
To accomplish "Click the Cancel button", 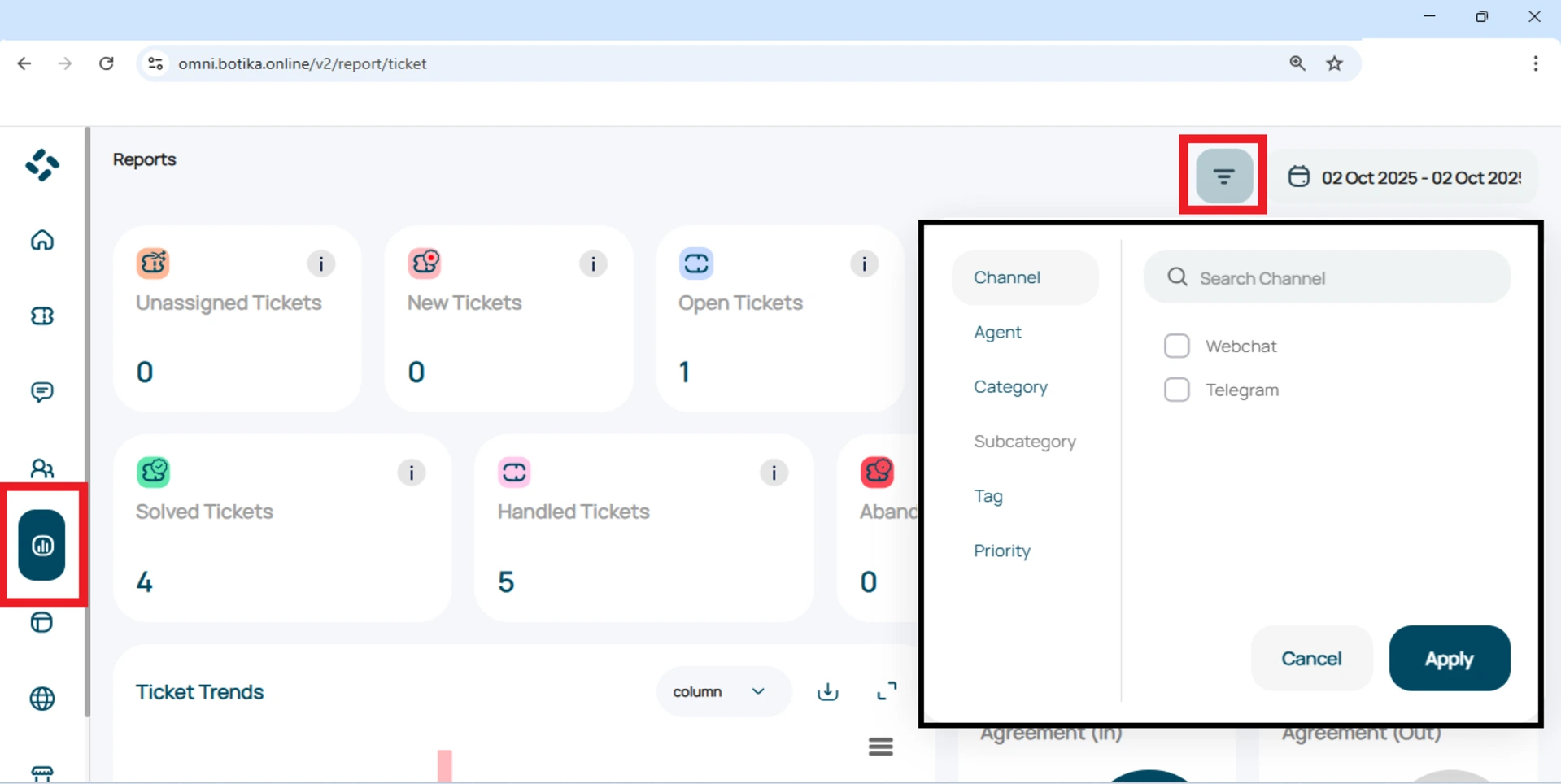I will click(1310, 658).
